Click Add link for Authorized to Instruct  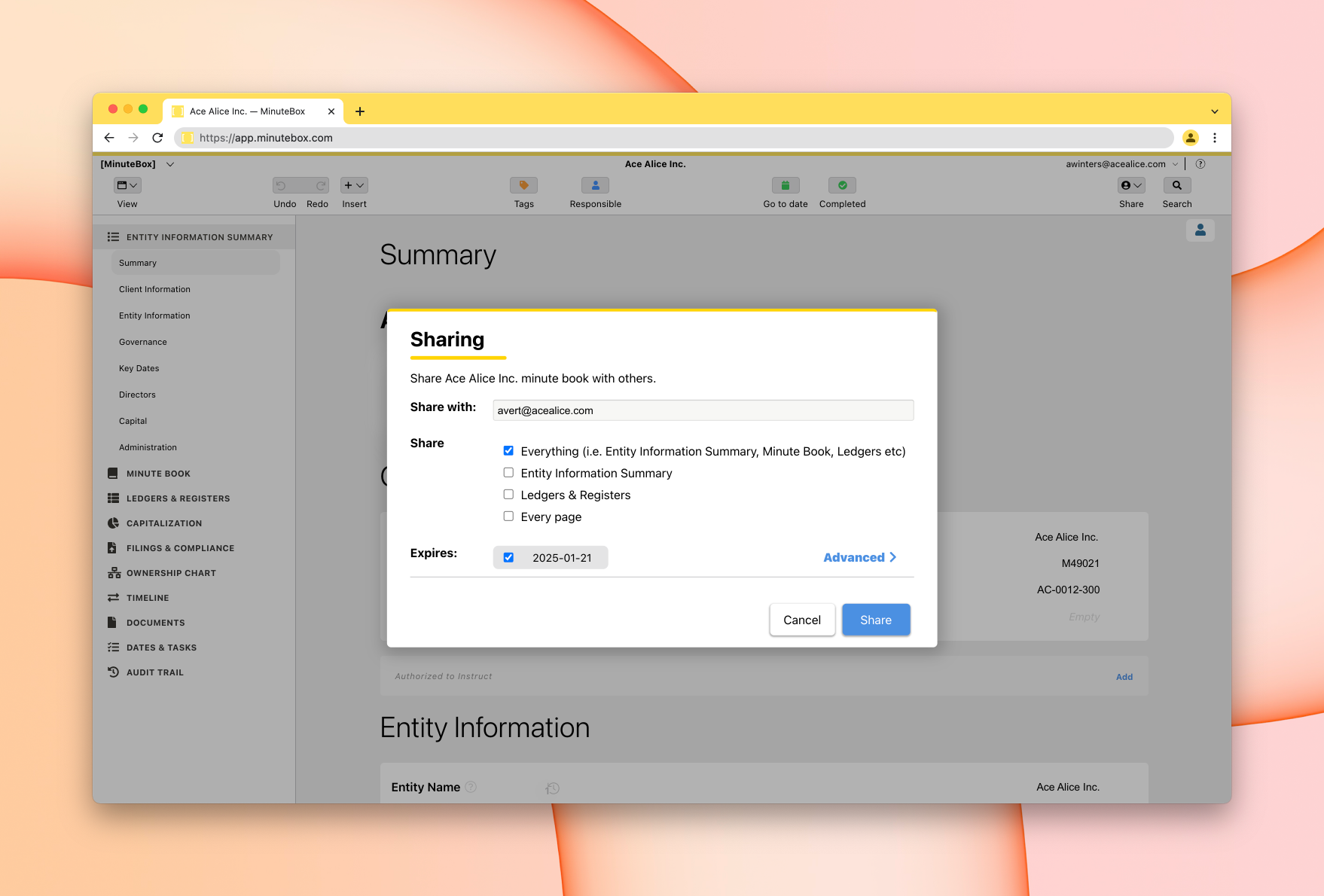click(x=1124, y=677)
